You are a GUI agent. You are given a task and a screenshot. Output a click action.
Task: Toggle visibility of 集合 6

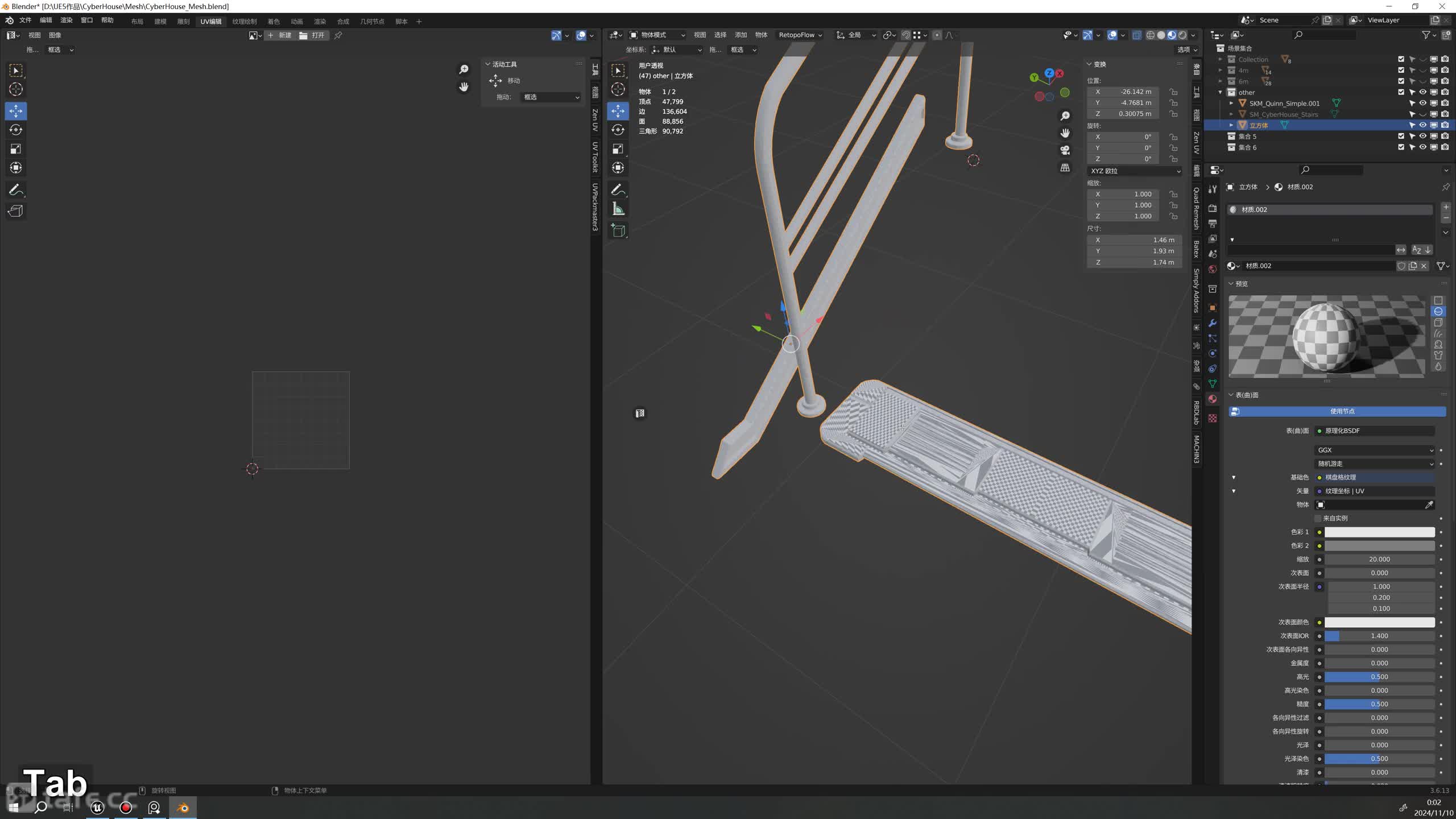[x=1422, y=147]
